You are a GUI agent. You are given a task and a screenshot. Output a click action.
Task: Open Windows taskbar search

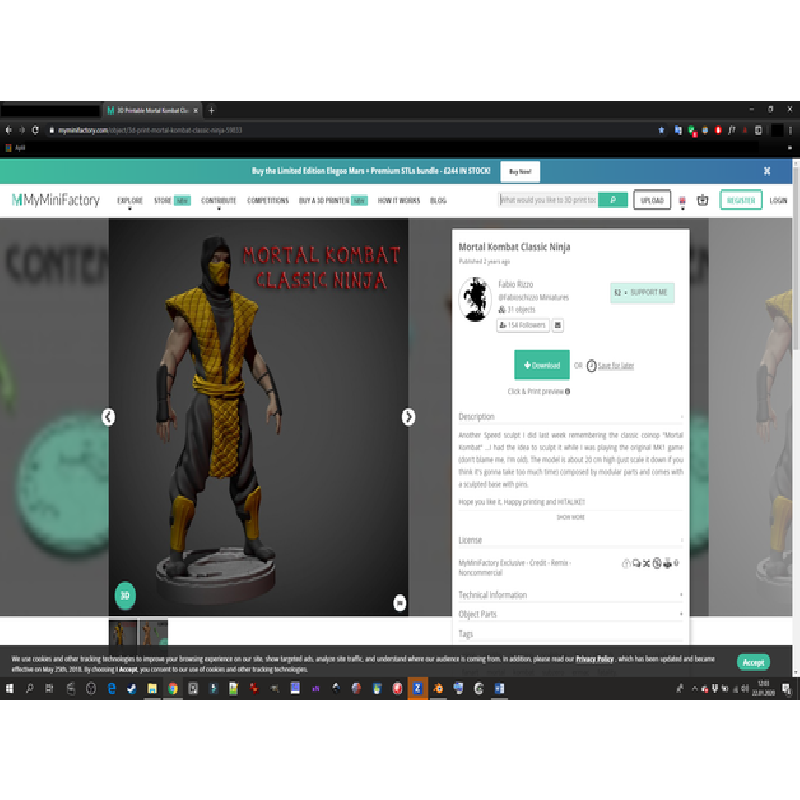pyautogui.click(x=30, y=689)
